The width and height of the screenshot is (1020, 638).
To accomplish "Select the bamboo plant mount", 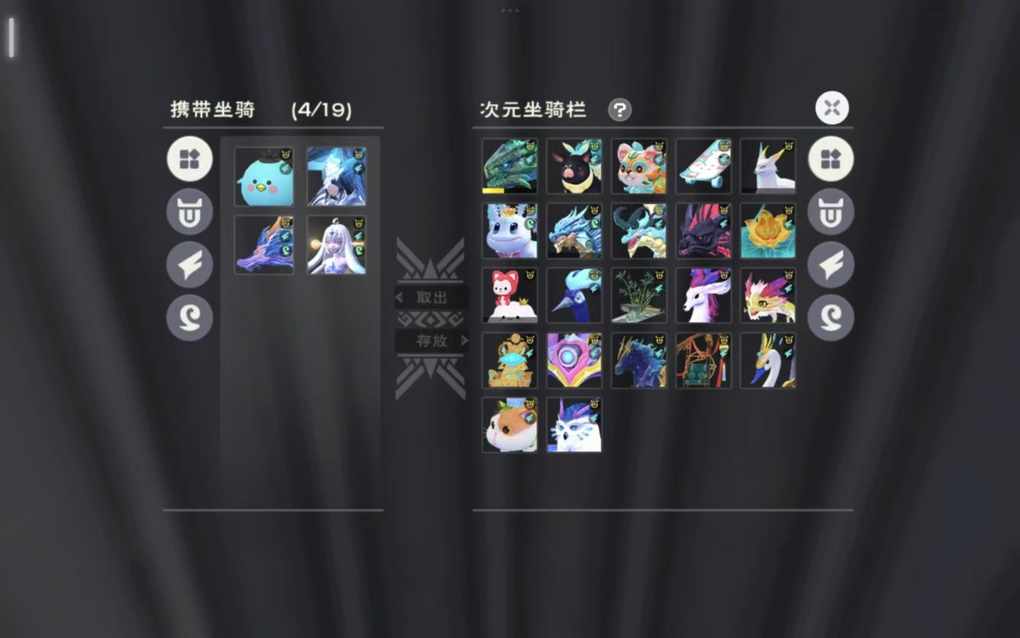I will (x=639, y=295).
